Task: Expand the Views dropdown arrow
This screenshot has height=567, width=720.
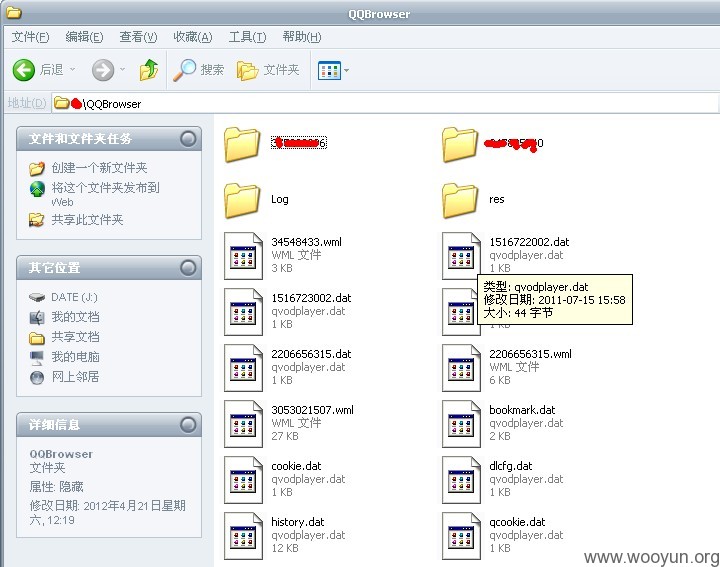Action: click(x=346, y=70)
